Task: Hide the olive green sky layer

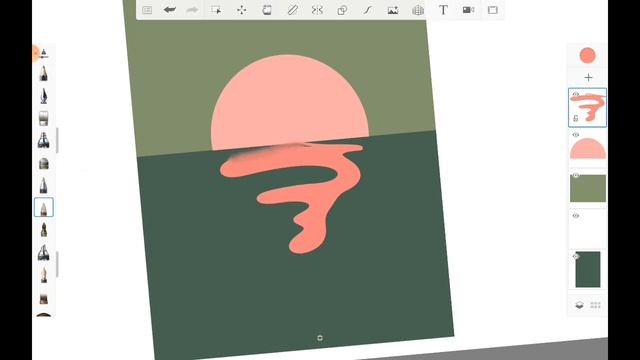Action: coord(576,176)
